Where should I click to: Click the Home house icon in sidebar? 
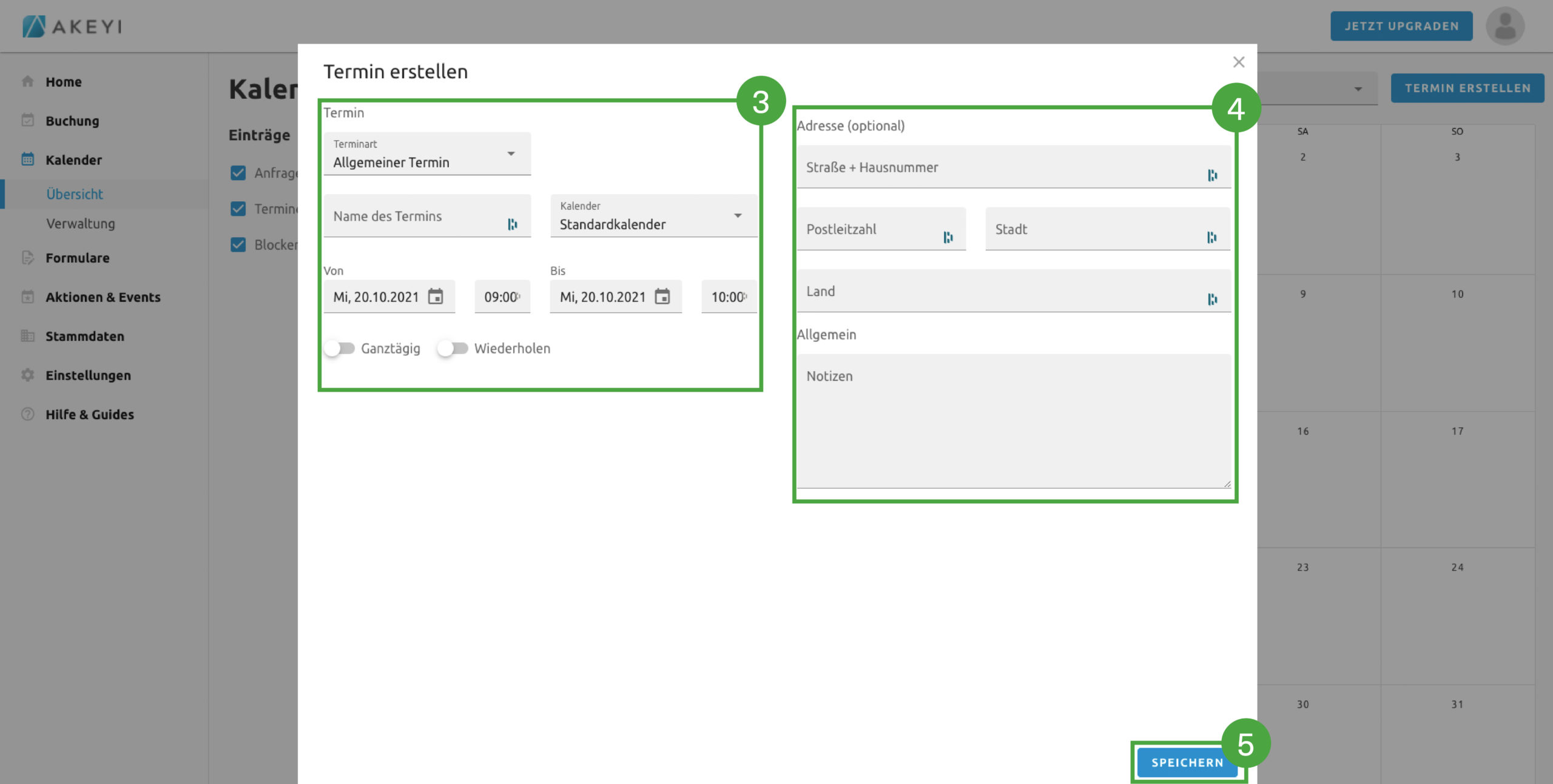click(27, 81)
